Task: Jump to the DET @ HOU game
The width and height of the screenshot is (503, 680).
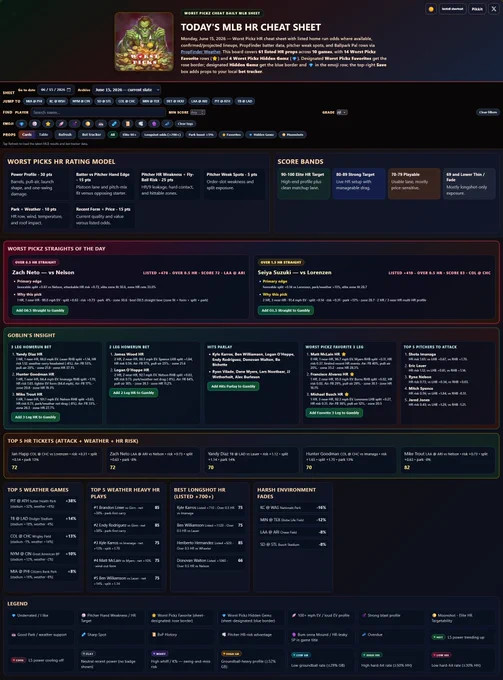Action: pyautogui.click(x=175, y=101)
